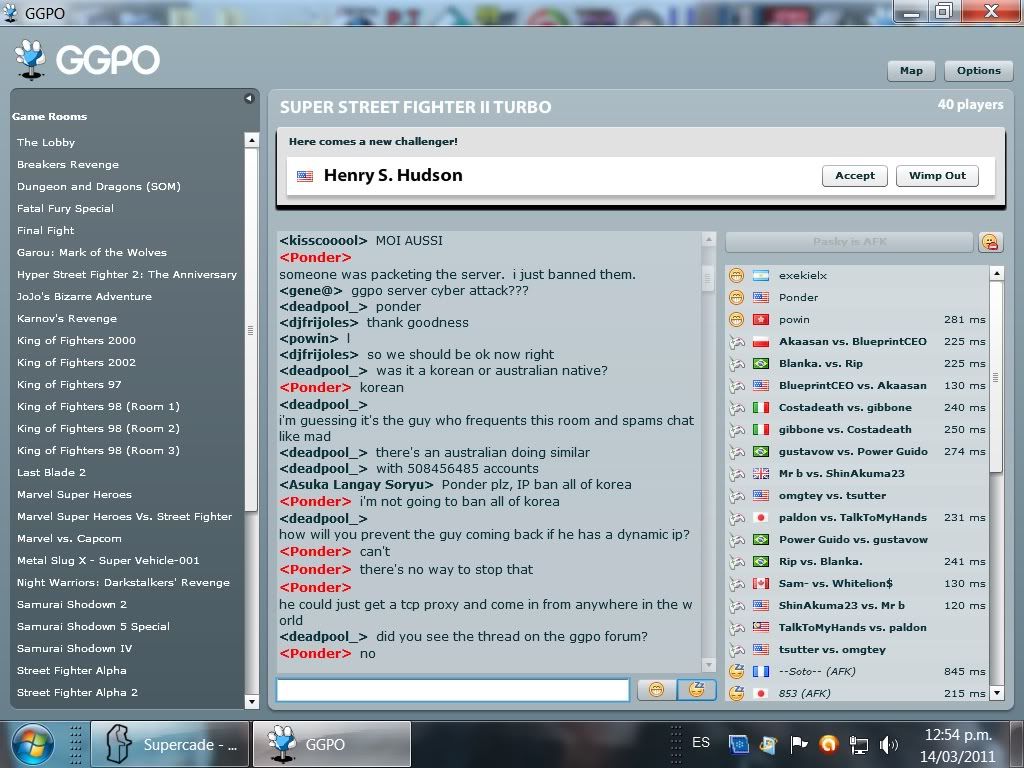
Task: Click chat scrollbar up arrow
Action: (708, 240)
